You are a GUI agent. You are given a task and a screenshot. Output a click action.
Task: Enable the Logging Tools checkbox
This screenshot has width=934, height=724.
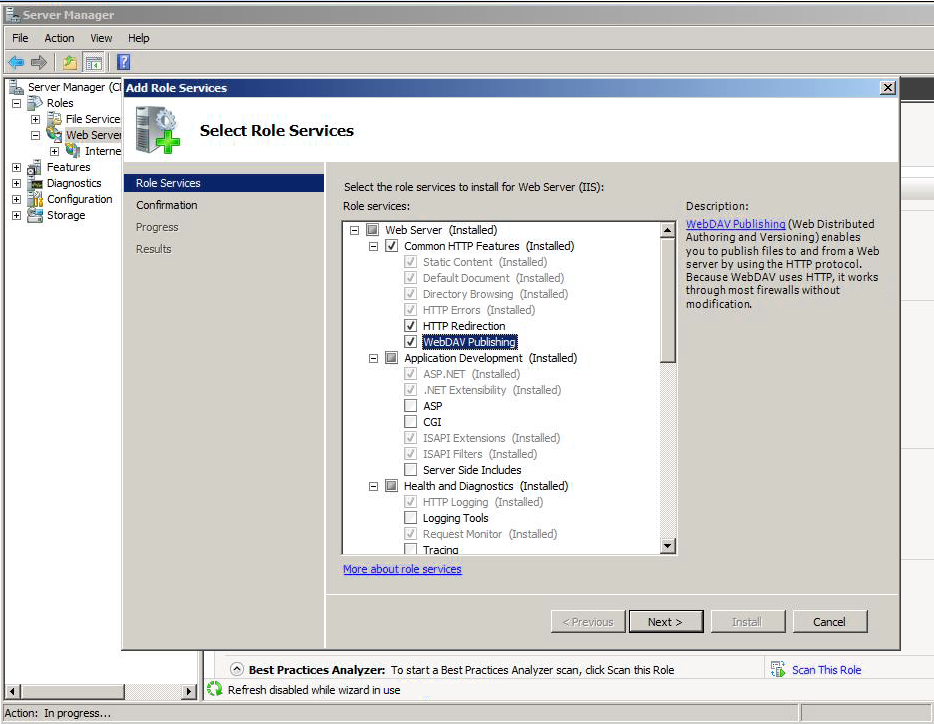(410, 518)
